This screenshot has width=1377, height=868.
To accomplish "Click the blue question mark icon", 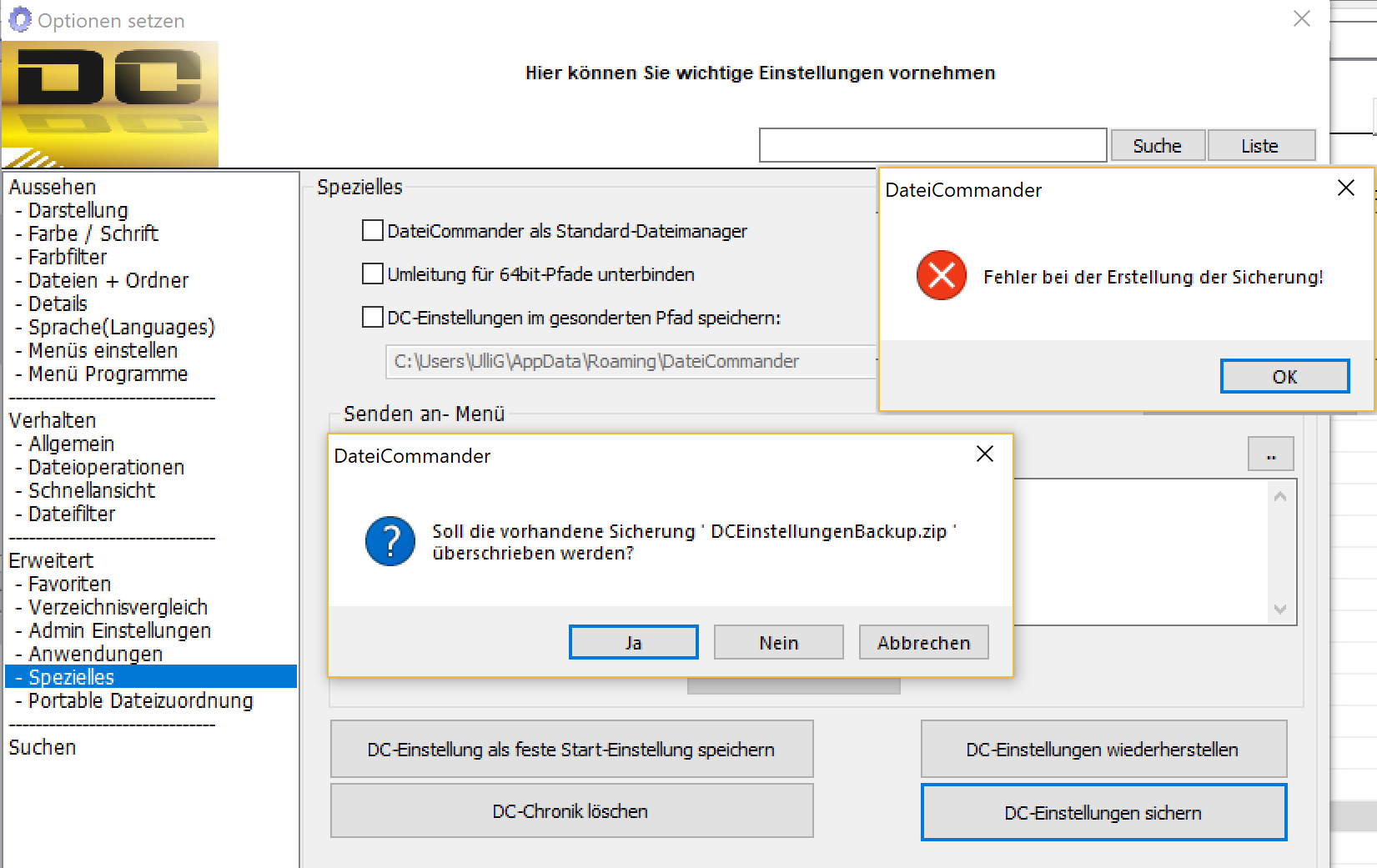I will (x=389, y=541).
